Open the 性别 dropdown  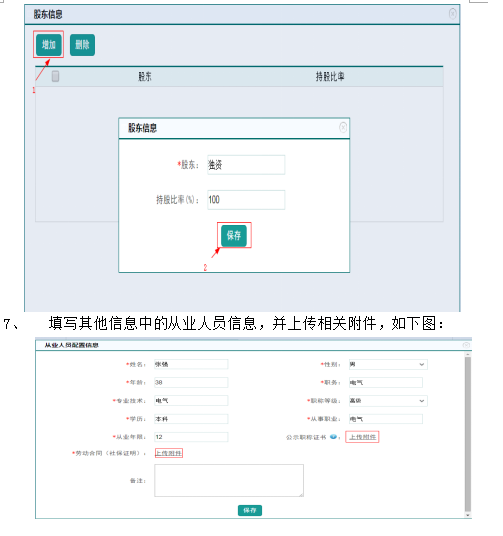point(388,364)
